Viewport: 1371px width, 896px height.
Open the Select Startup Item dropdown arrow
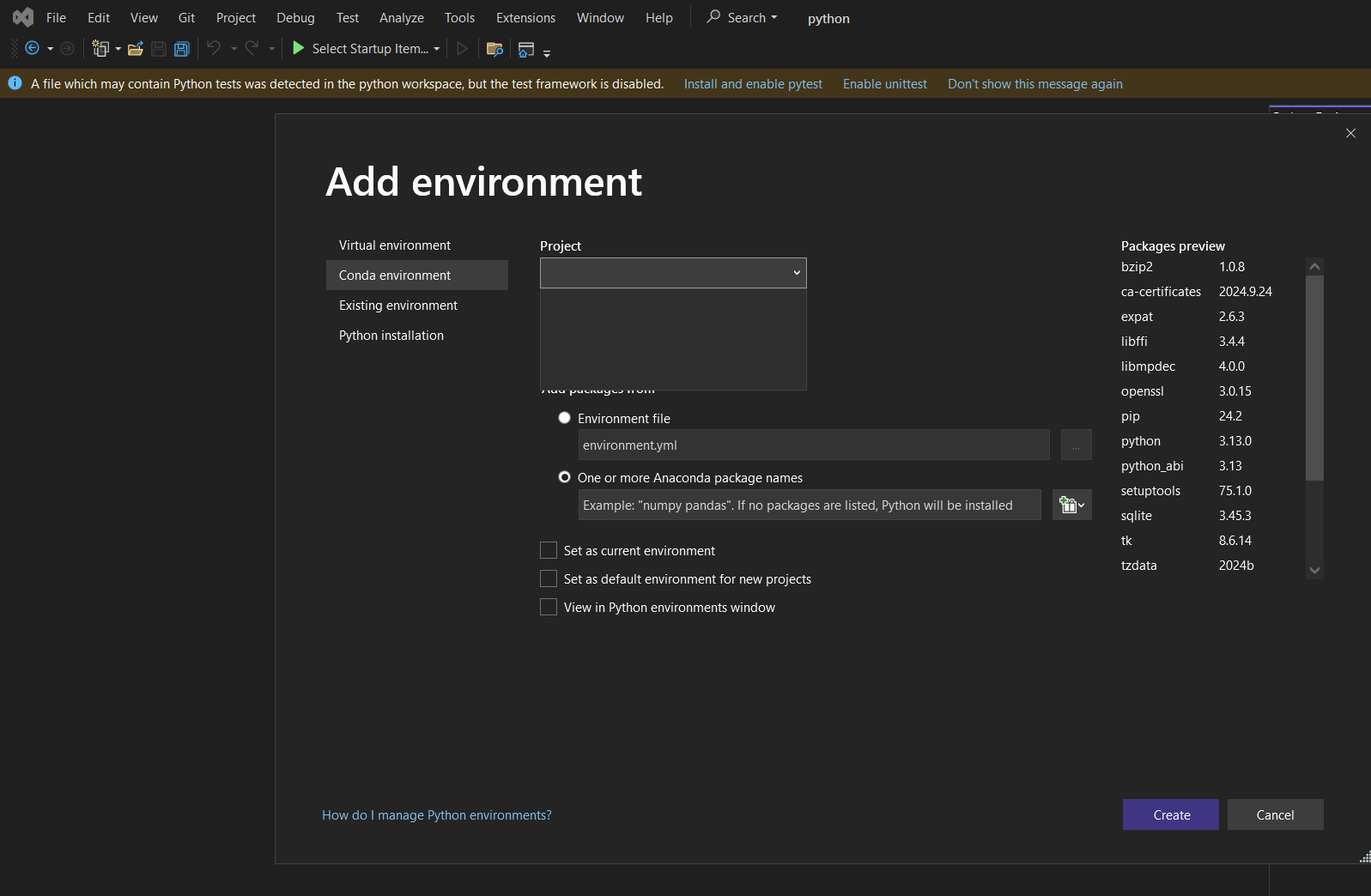pyautogui.click(x=436, y=49)
